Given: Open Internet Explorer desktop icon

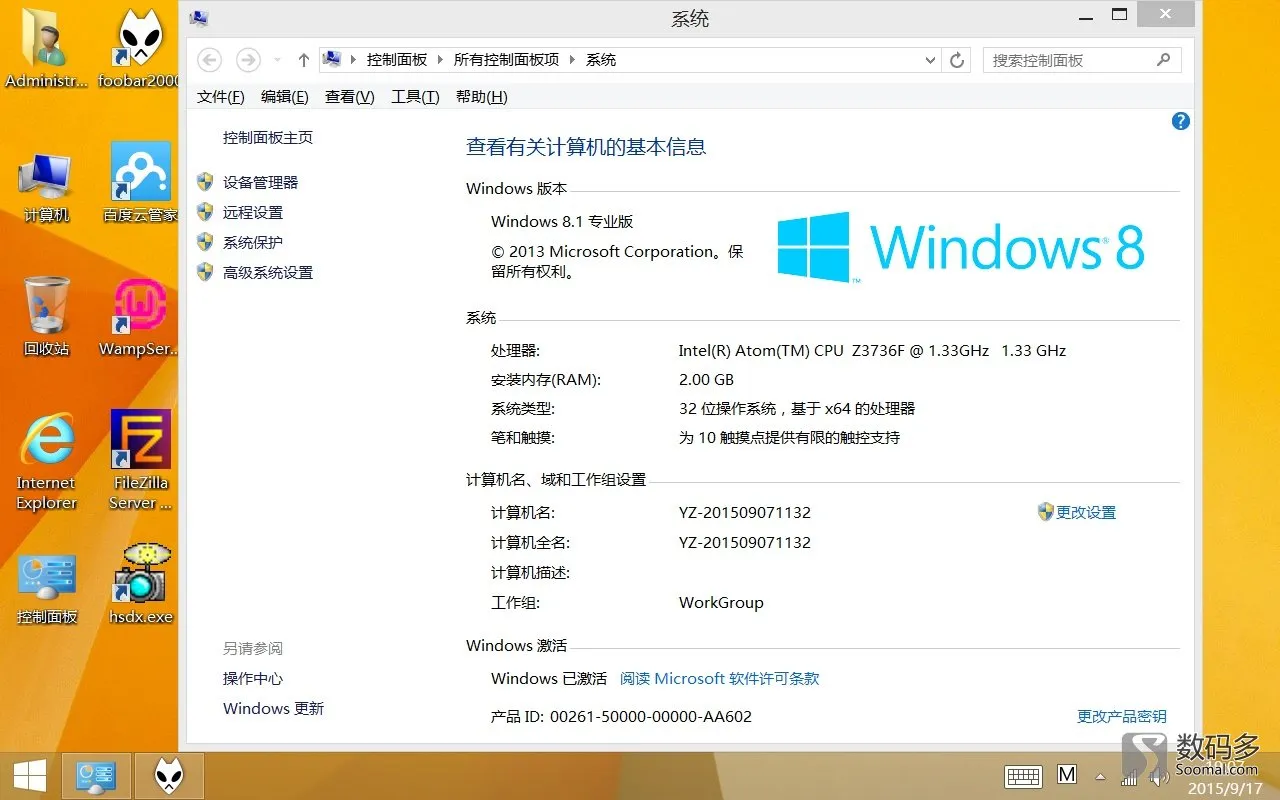Looking at the screenshot, I should (x=46, y=461).
